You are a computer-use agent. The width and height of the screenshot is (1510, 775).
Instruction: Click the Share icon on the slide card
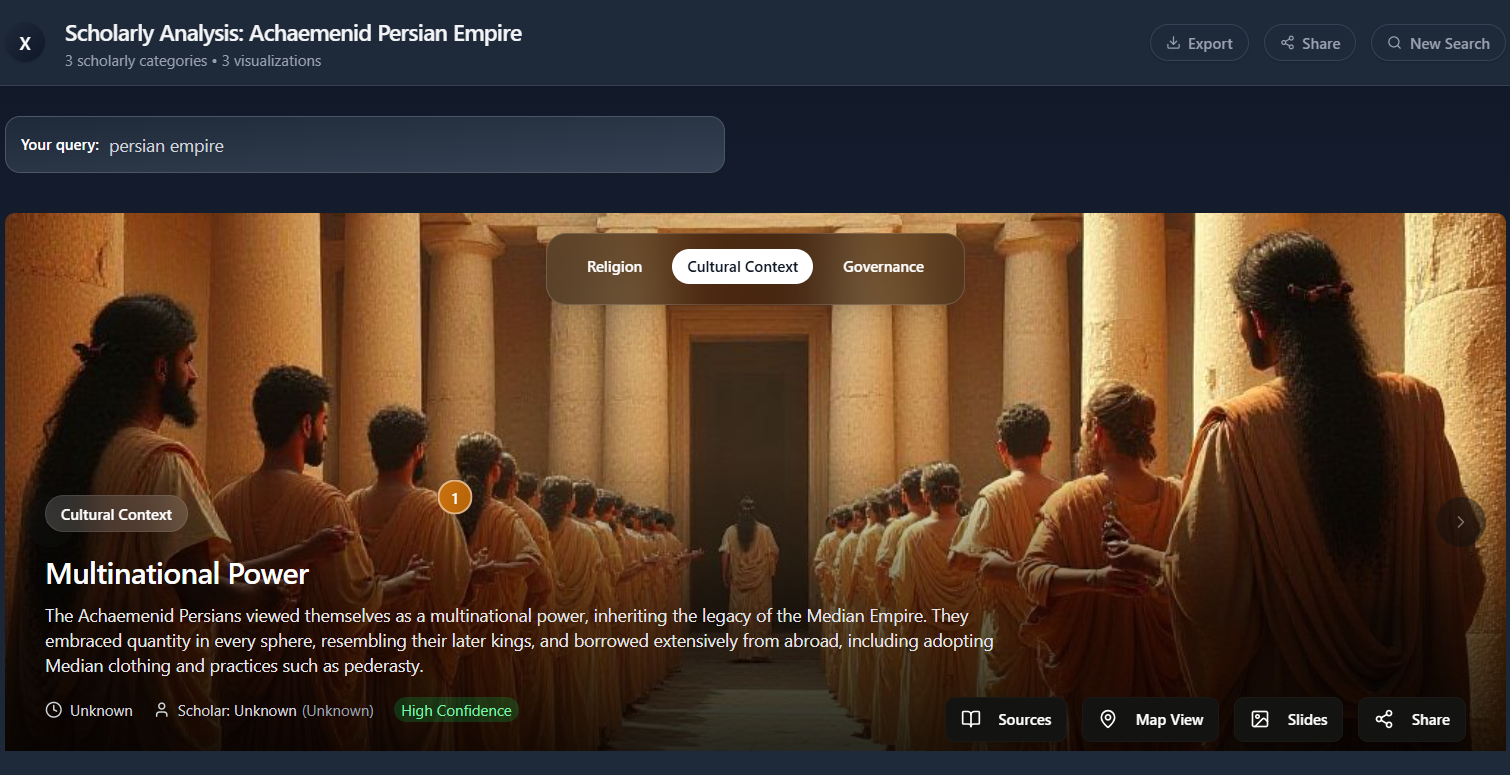pyautogui.click(x=1384, y=719)
